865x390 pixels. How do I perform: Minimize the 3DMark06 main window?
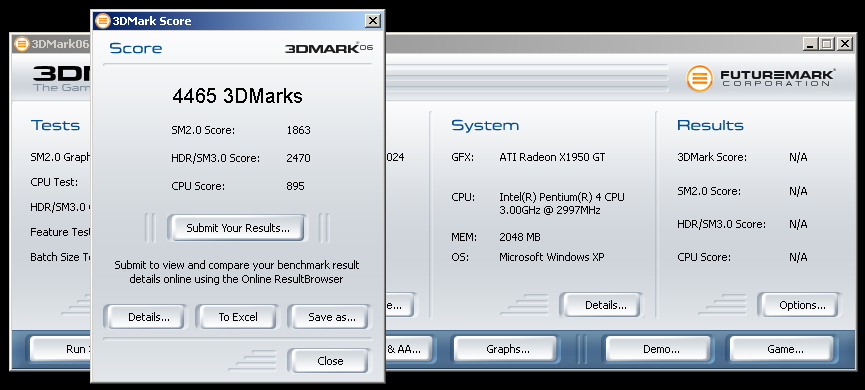coord(809,44)
